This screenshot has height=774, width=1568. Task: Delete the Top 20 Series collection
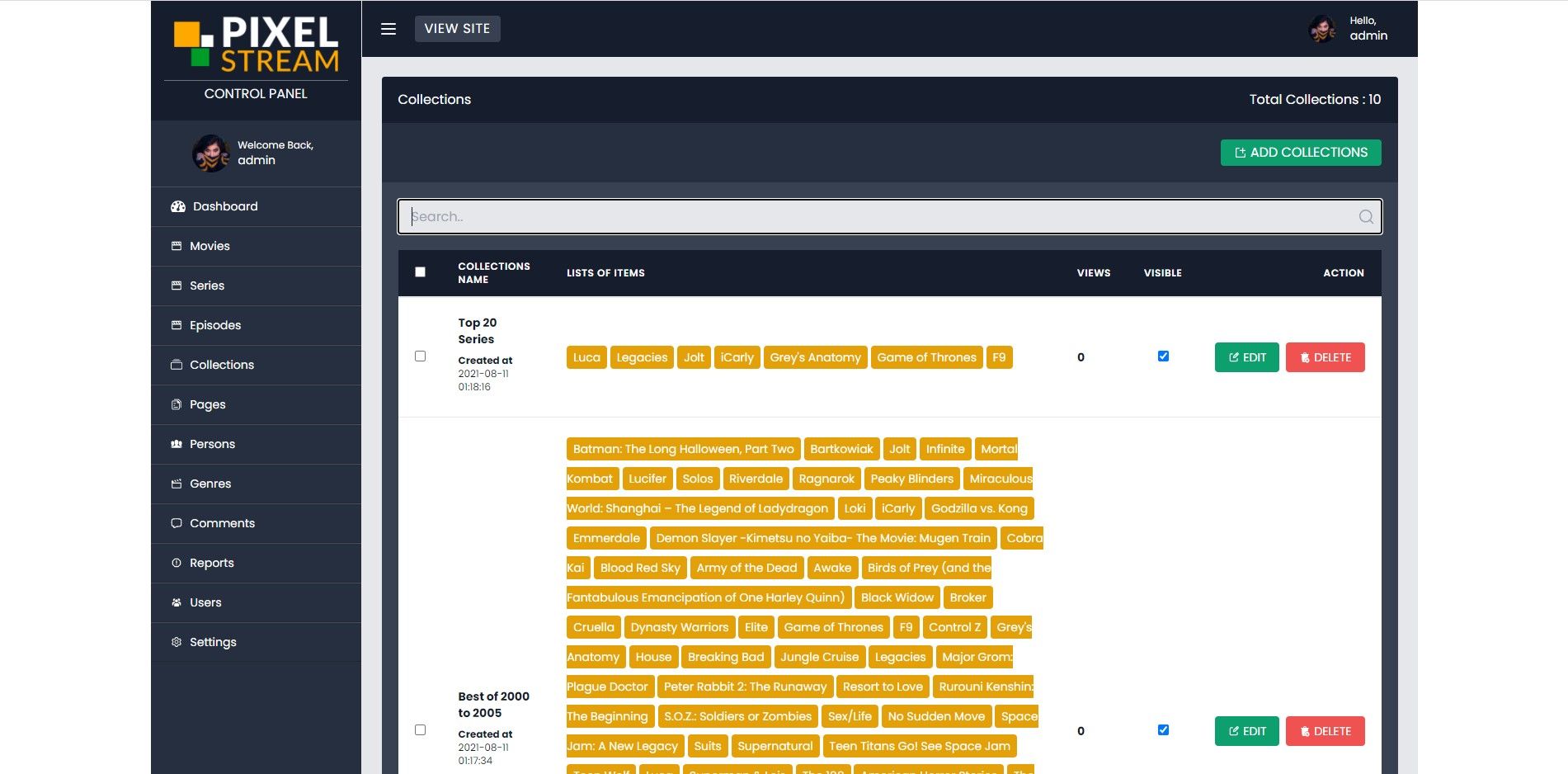(1325, 357)
